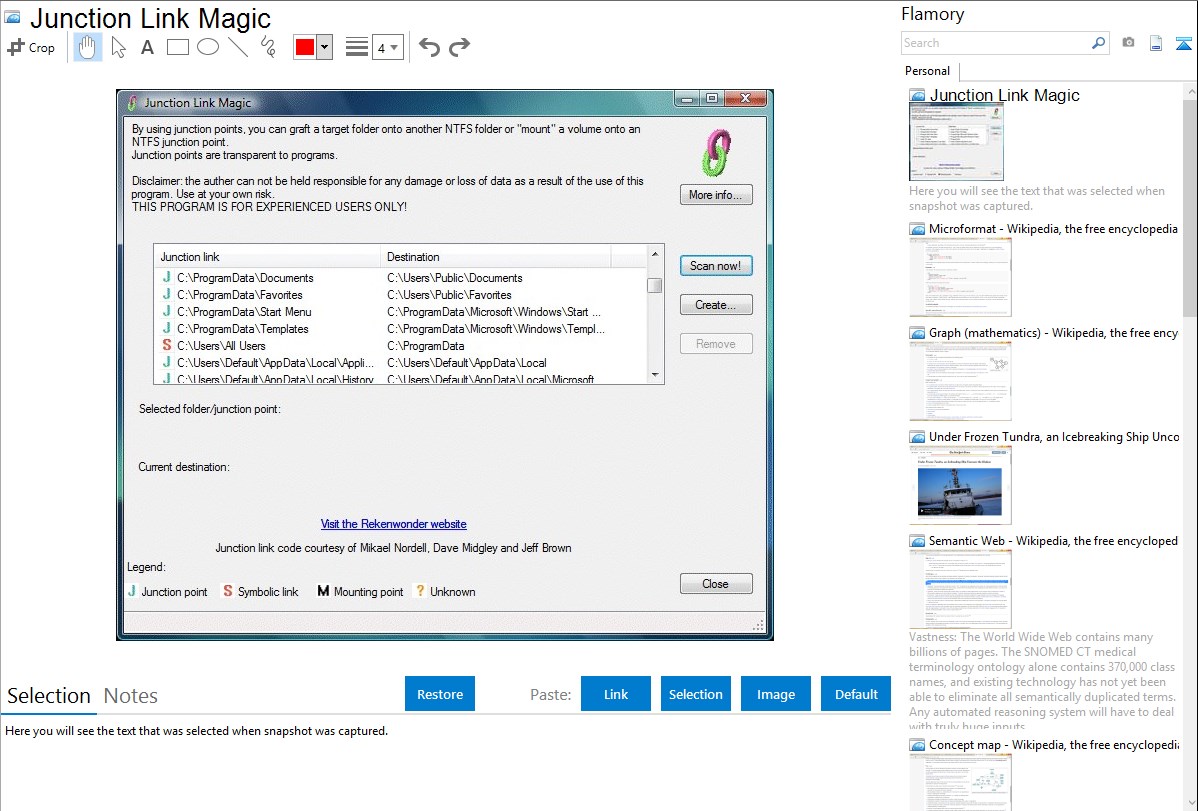Click the Restore button
The image size is (1198, 811).
click(x=440, y=694)
